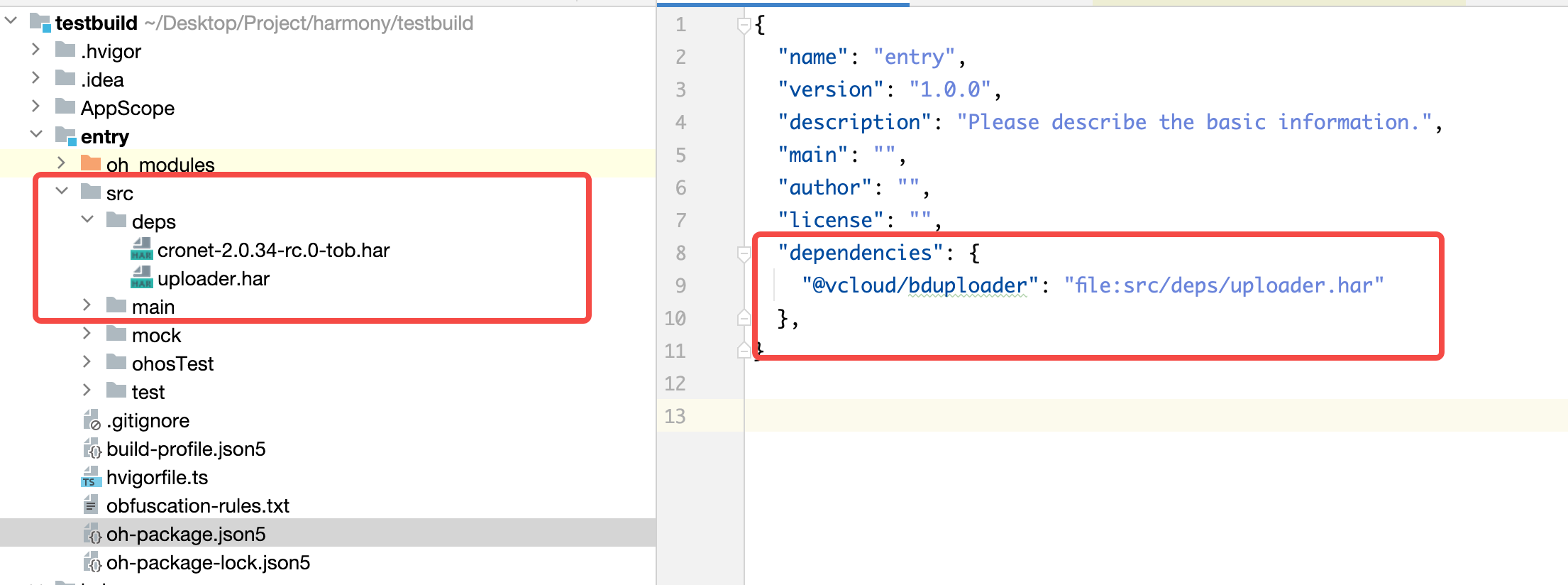Expand the main folder chevron
This screenshot has width=1568, height=585.
tap(87, 305)
